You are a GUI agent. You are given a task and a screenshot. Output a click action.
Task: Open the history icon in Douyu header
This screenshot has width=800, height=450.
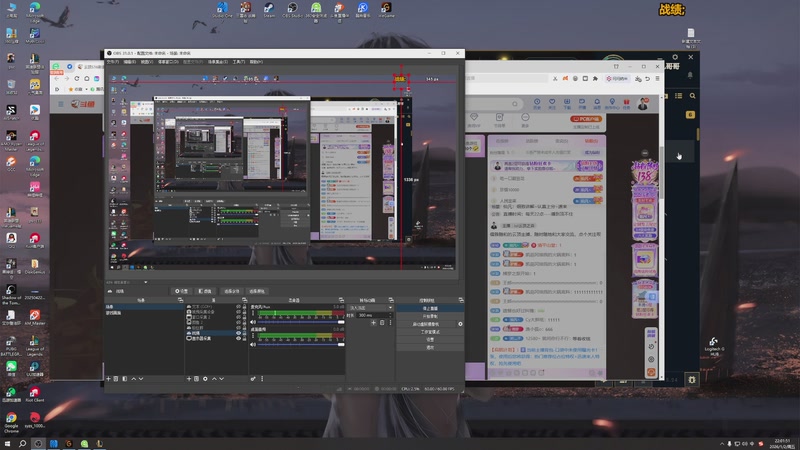pos(537,104)
